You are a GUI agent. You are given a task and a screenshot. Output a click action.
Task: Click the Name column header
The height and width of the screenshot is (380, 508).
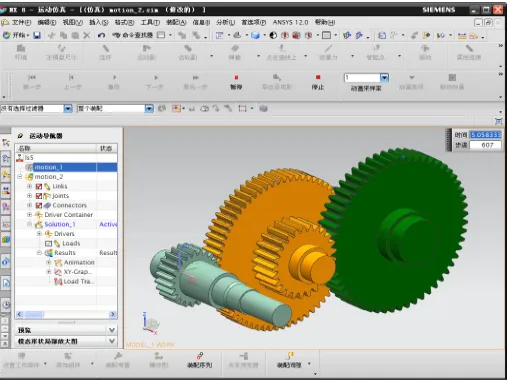pyautogui.click(x=56, y=148)
